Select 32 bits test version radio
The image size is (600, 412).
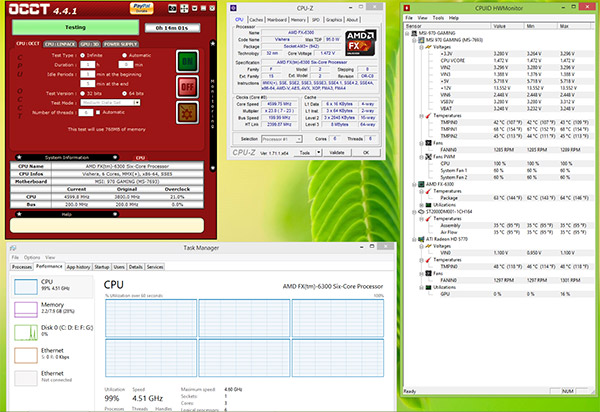pyautogui.click(x=82, y=93)
